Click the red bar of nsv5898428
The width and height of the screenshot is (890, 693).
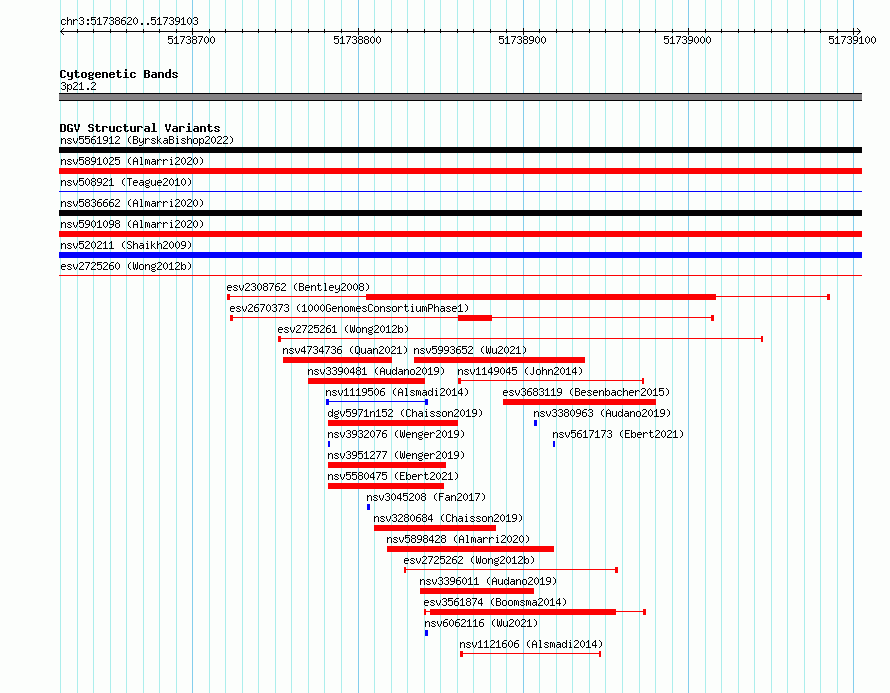[470, 549]
